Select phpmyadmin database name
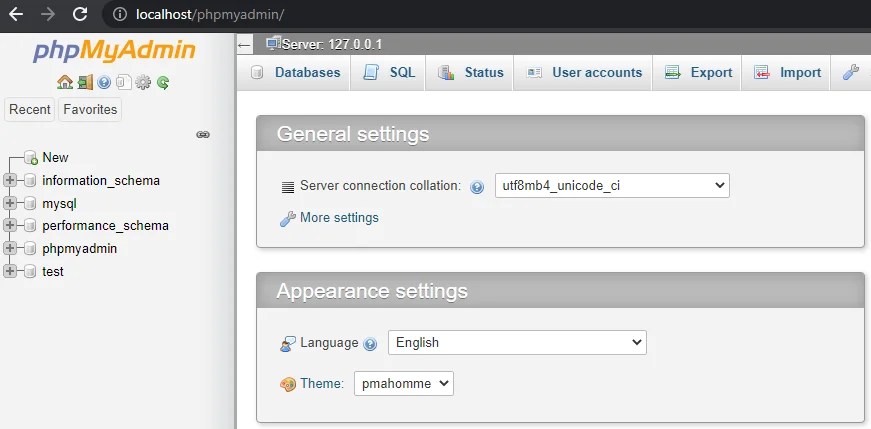The image size is (871, 429). tap(79, 249)
